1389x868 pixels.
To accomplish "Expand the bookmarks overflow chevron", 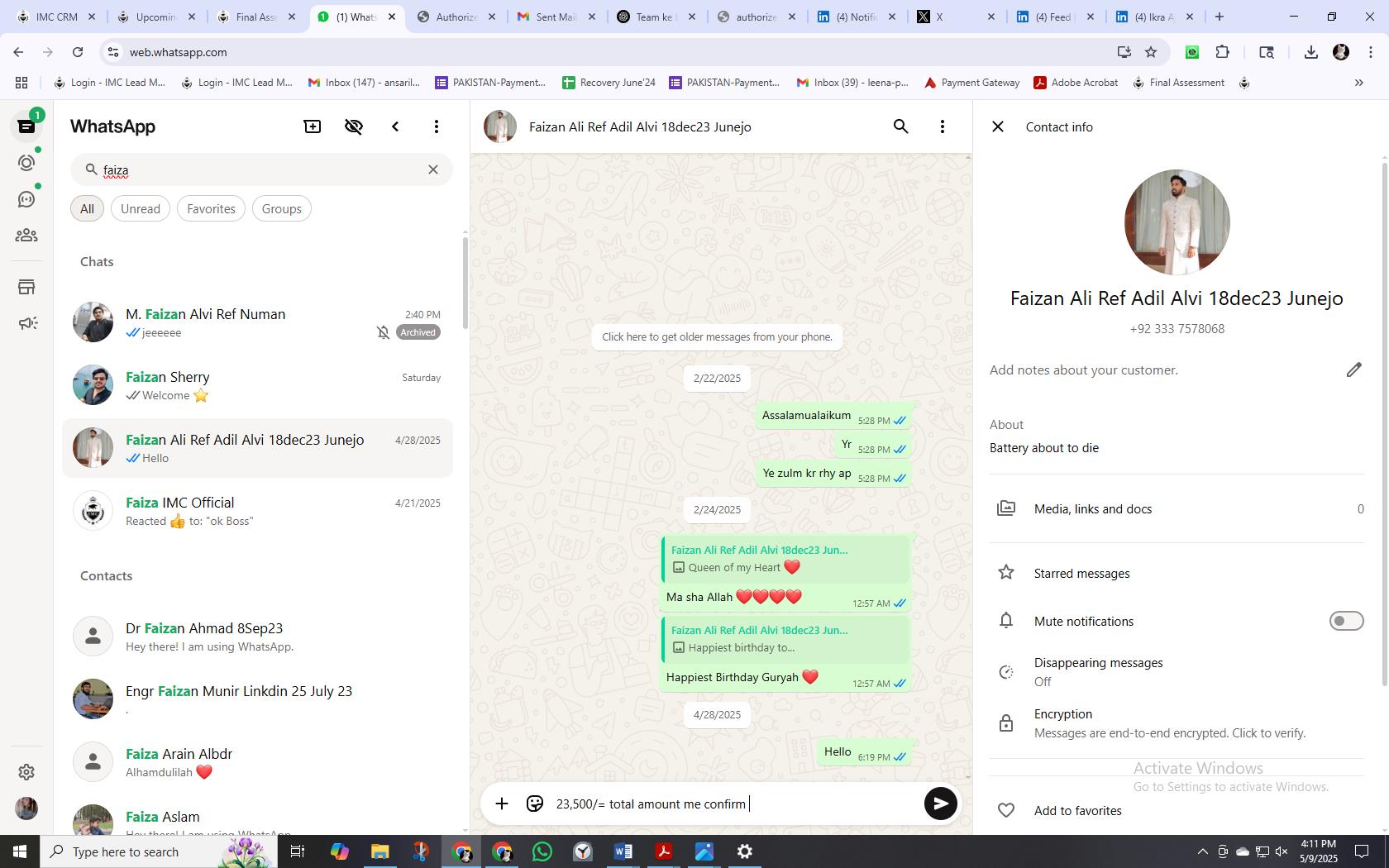I will (x=1358, y=83).
